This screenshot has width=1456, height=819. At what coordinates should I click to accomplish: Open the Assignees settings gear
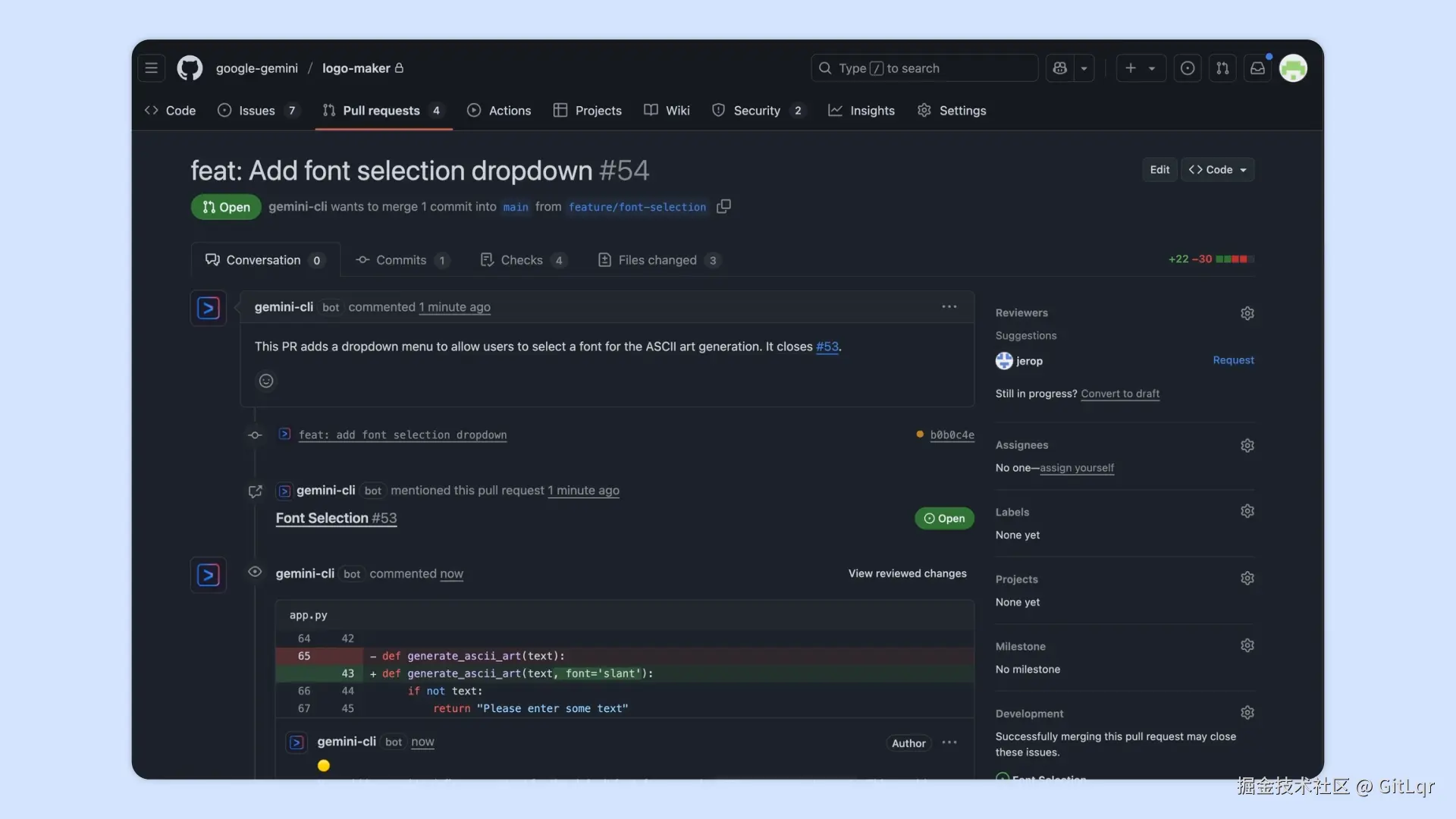coord(1247,445)
